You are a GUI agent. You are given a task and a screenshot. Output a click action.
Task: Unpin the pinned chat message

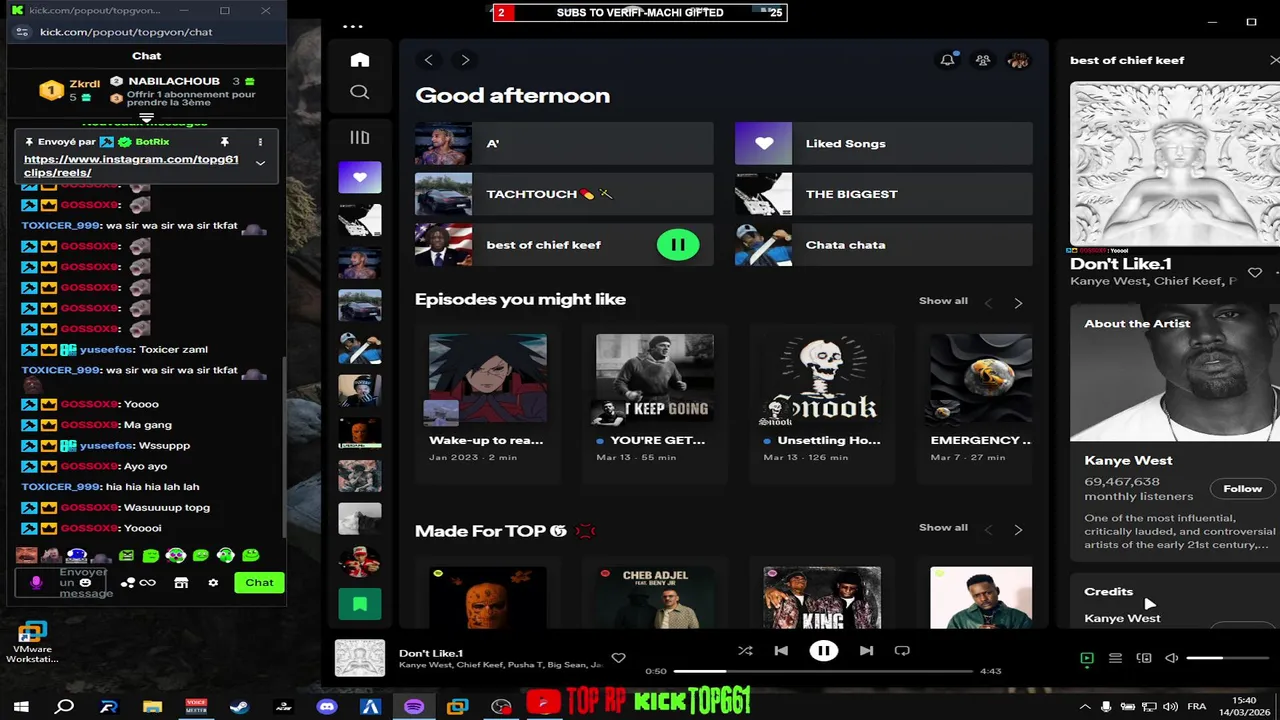224,142
